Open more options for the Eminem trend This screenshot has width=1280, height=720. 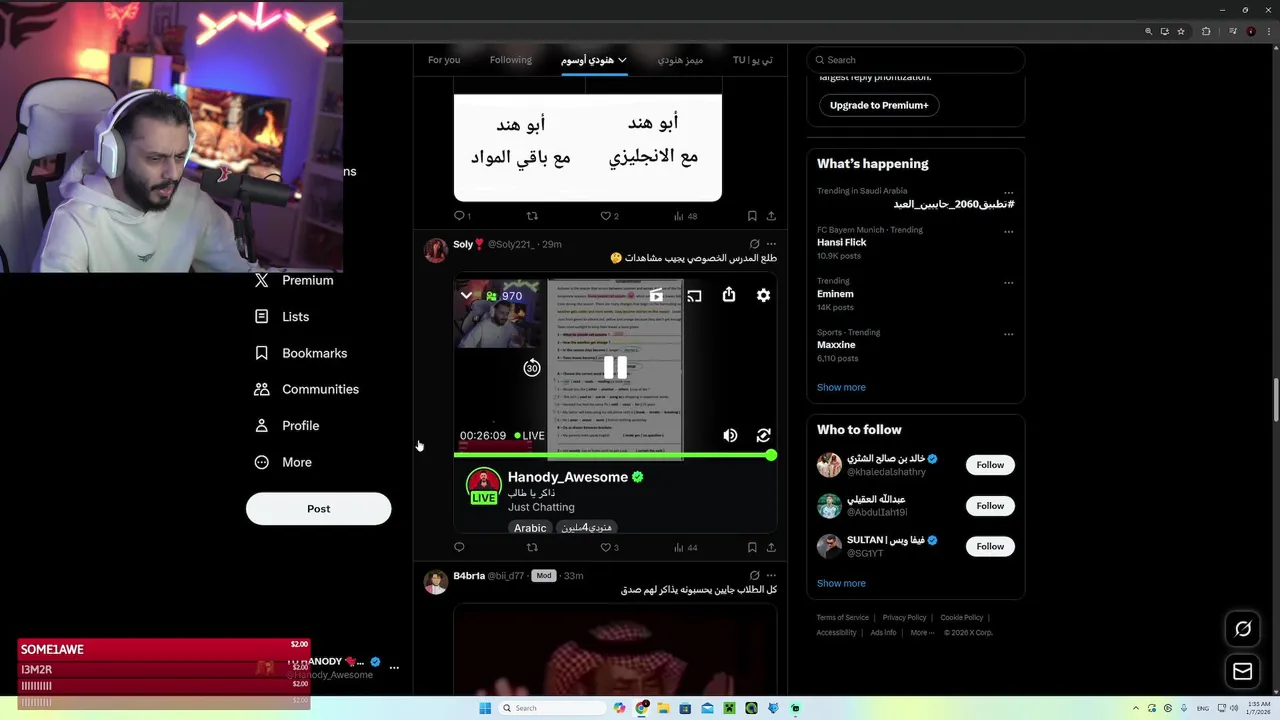click(1008, 282)
